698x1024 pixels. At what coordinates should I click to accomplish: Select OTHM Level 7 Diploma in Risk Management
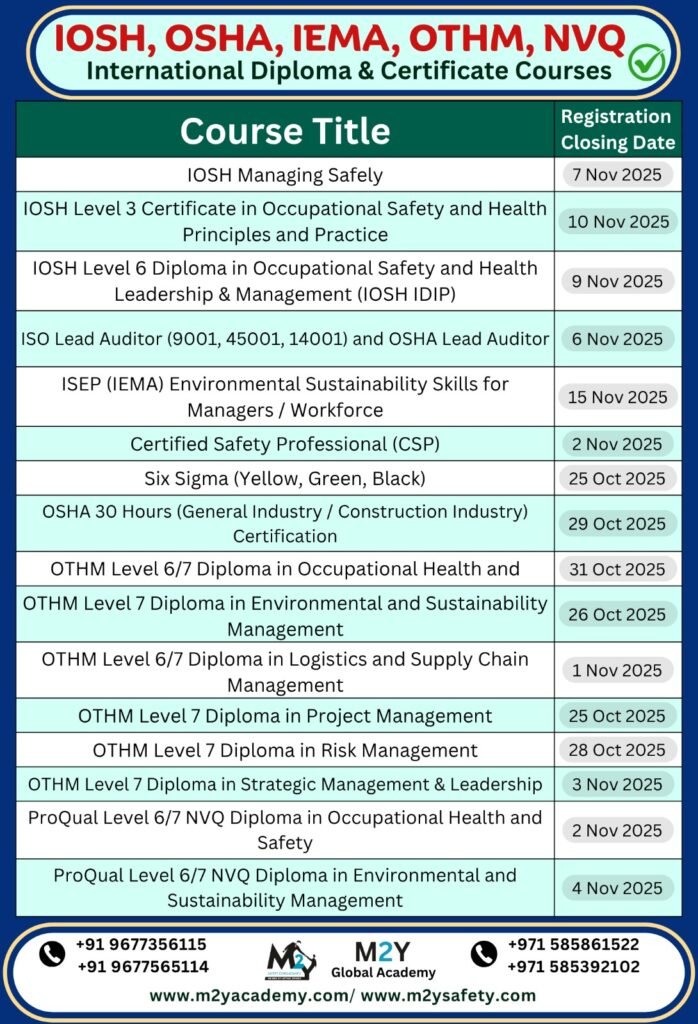(x=285, y=750)
